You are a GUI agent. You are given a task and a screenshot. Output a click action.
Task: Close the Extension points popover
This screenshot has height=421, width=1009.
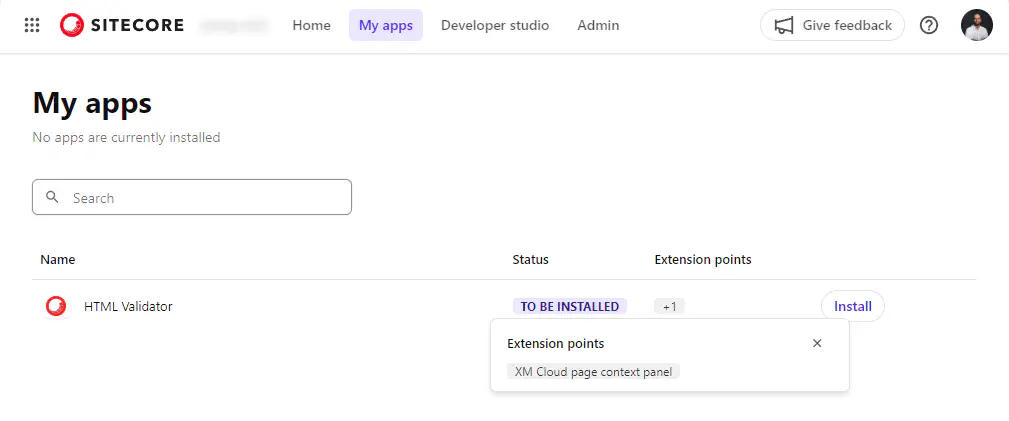coord(817,343)
